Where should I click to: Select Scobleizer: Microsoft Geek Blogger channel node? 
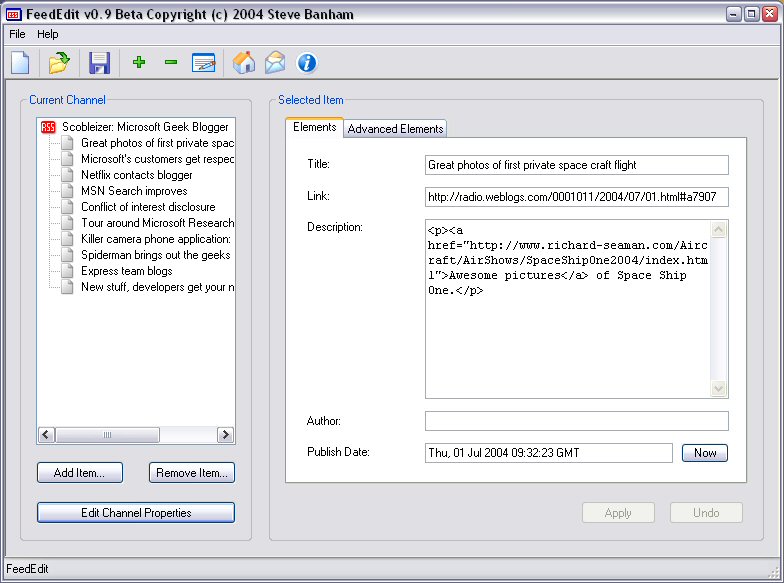[145, 127]
